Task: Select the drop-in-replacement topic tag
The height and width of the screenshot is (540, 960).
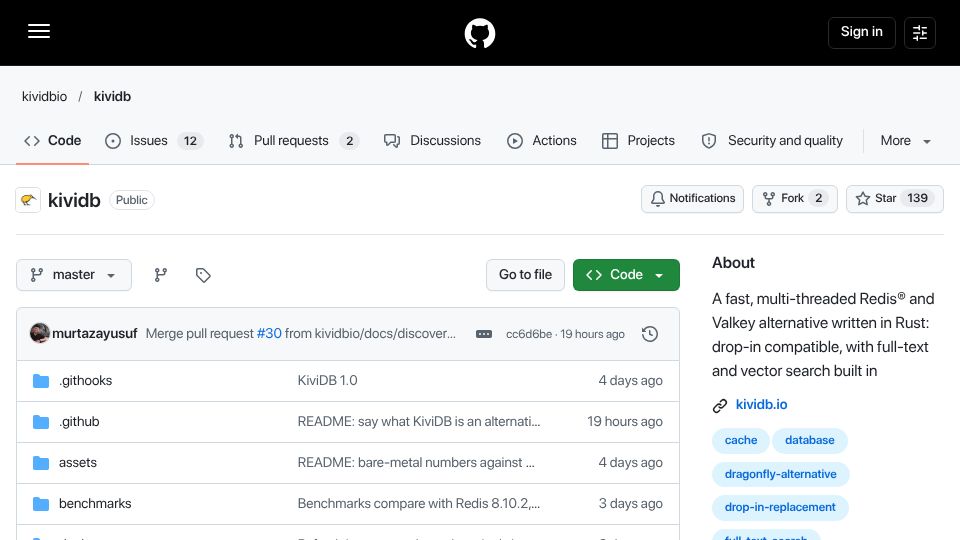Action: click(x=780, y=508)
